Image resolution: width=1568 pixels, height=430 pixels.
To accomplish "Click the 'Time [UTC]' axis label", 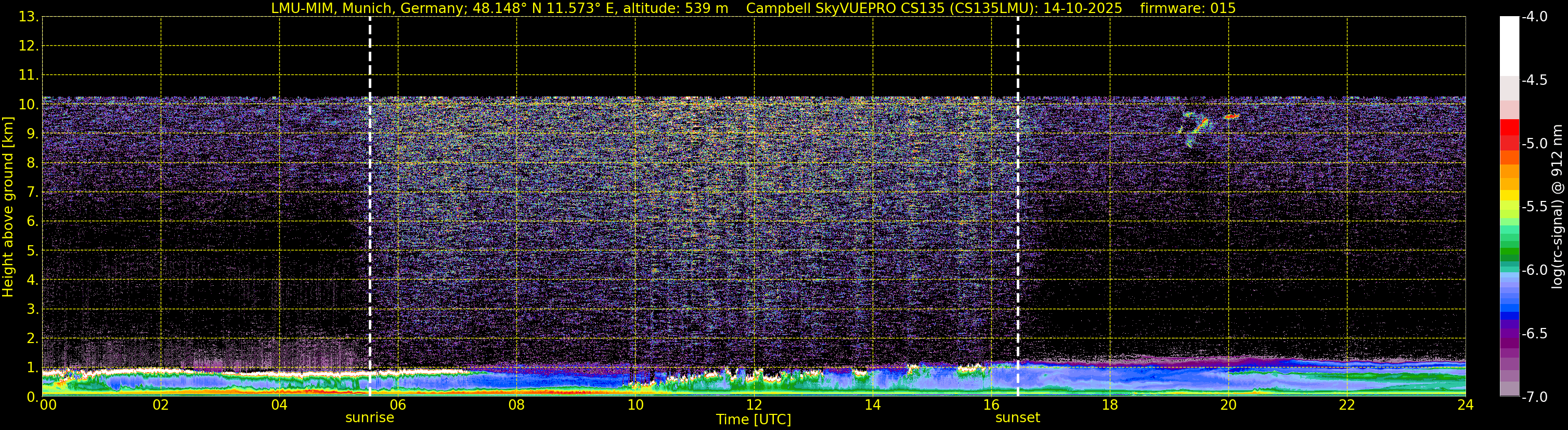I will (x=754, y=420).
